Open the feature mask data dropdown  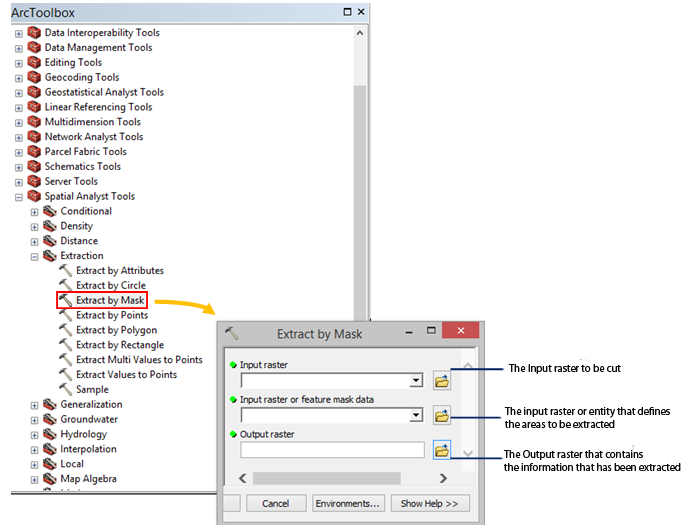click(x=415, y=415)
